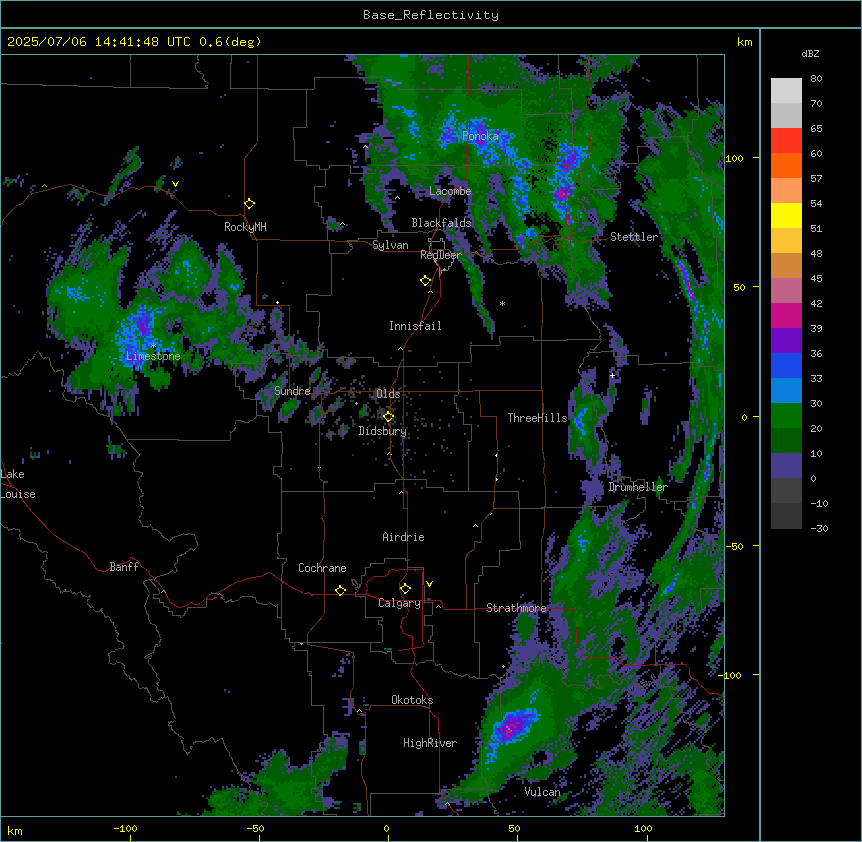The height and width of the screenshot is (842, 862).
Task: Click the Lacombe city label
Action: [x=450, y=191]
